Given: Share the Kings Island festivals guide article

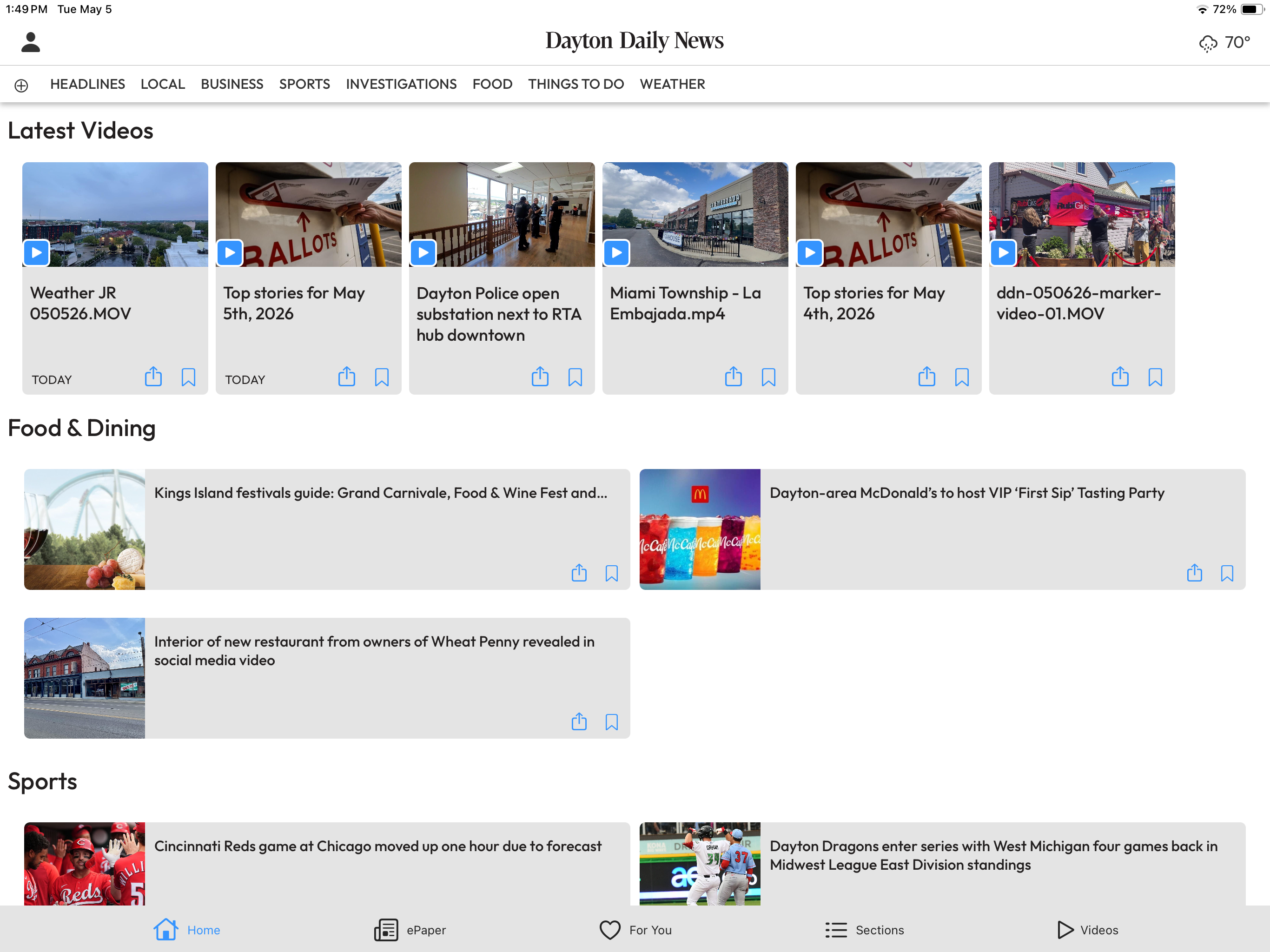Looking at the screenshot, I should tap(579, 573).
